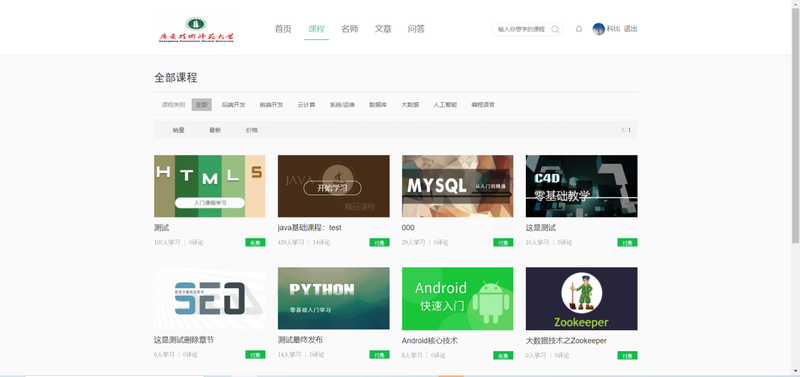This screenshot has width=800, height=377.
Task: Sort courses by 销量
Action: click(x=179, y=130)
